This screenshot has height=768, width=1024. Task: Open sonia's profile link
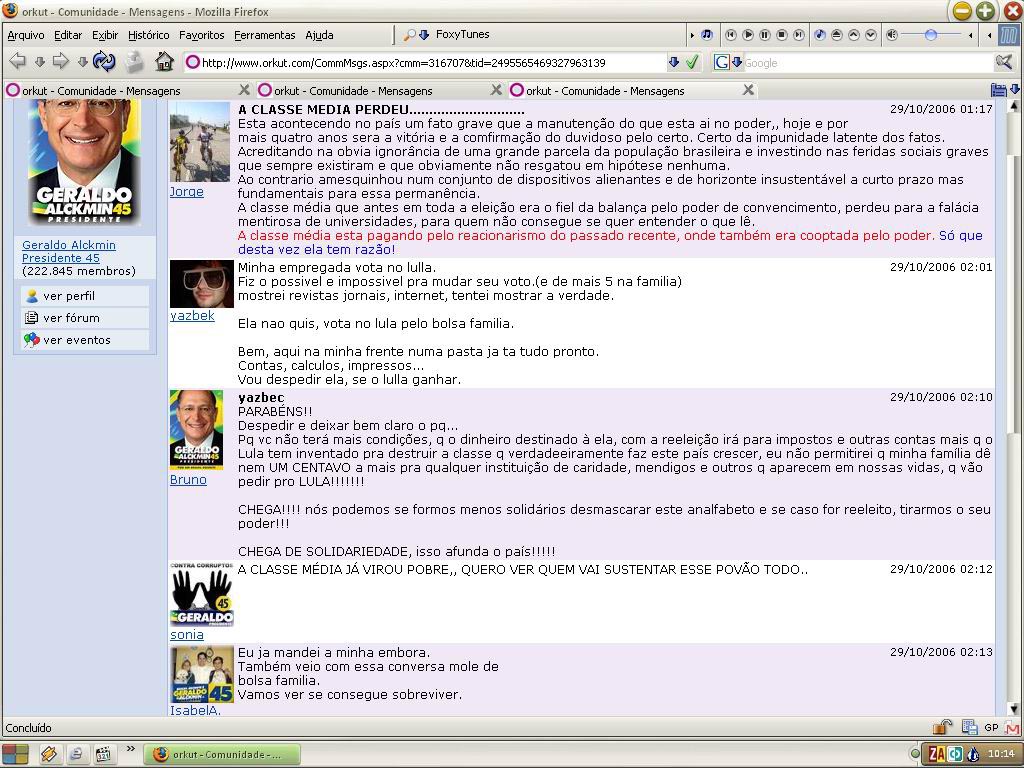187,635
